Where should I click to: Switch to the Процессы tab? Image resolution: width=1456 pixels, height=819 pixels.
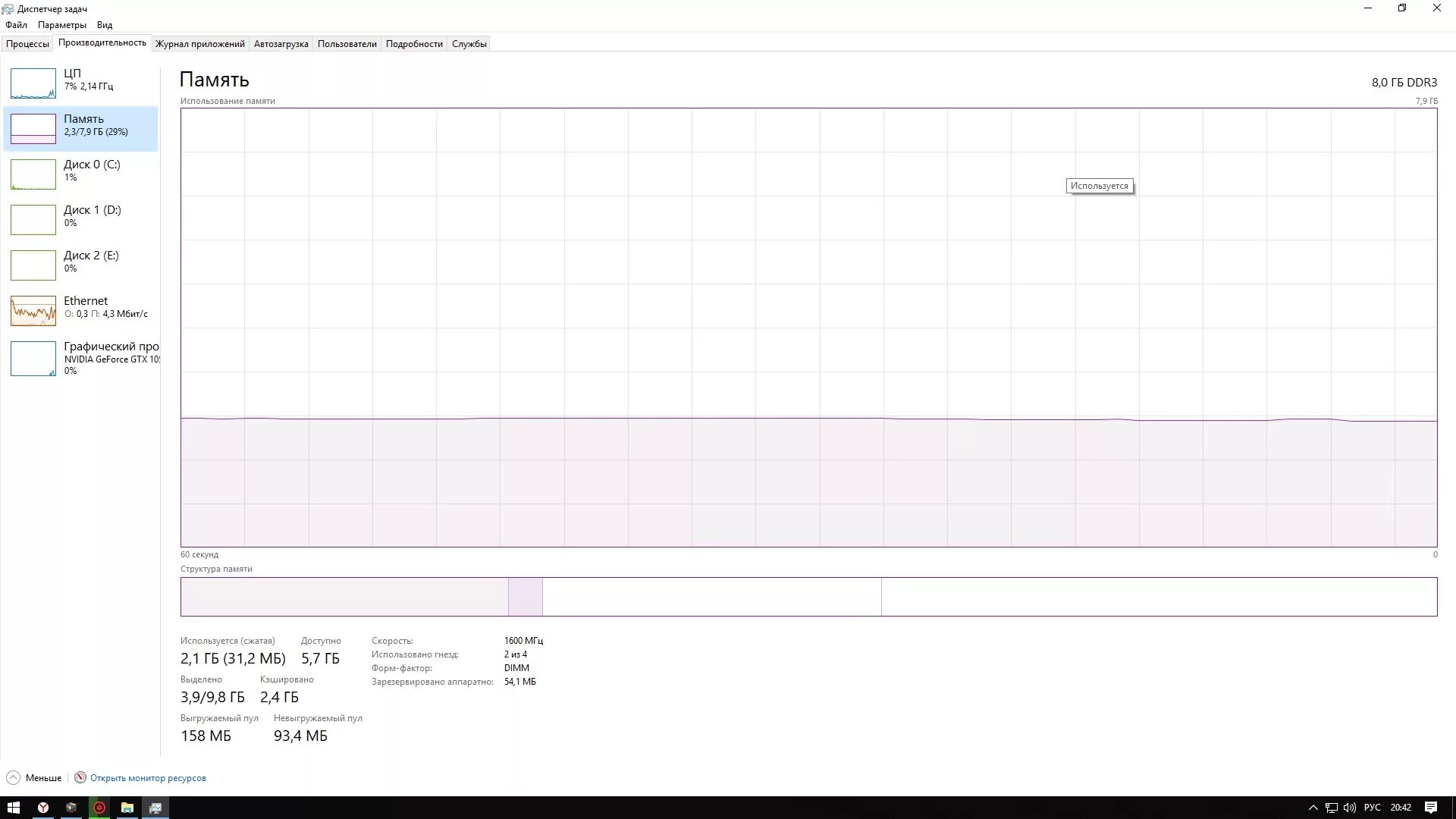point(27,43)
